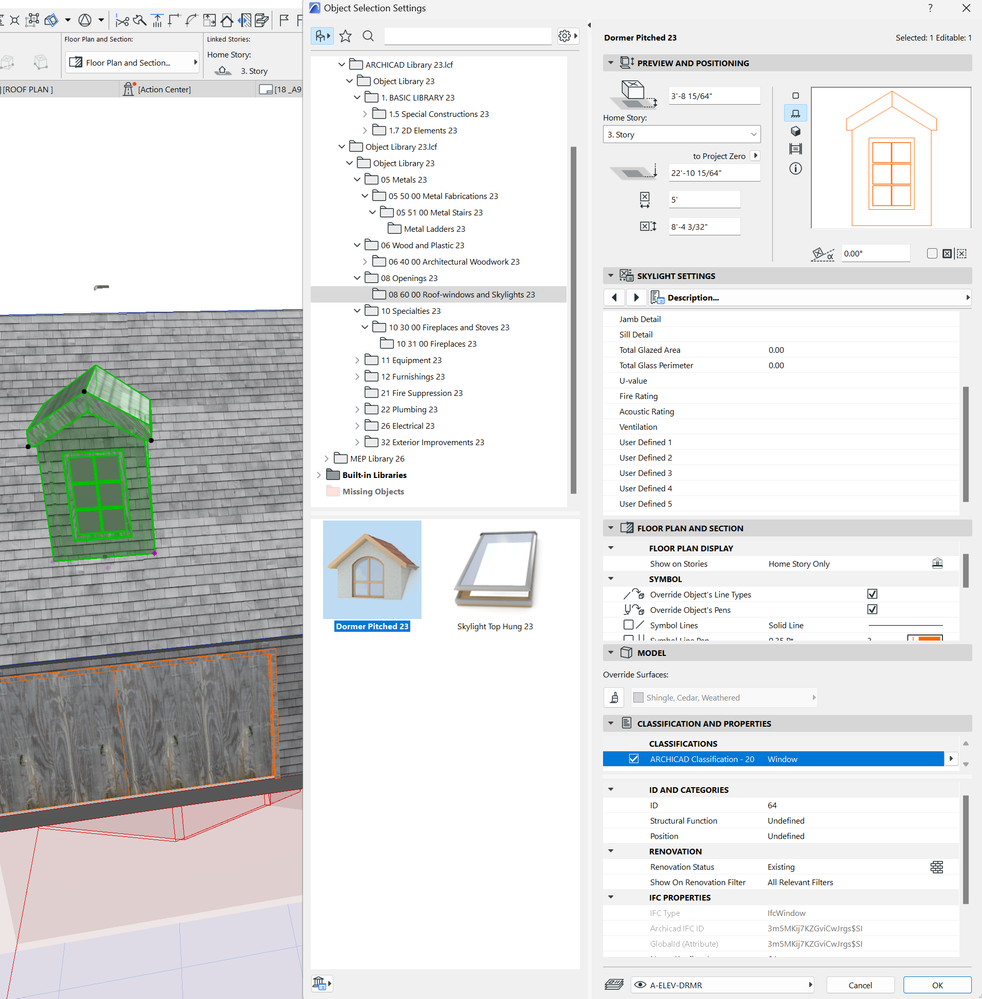Viewport: 982px width, 999px height.
Task: Collapse the Preview and Positioning panel
Action: (x=610, y=63)
